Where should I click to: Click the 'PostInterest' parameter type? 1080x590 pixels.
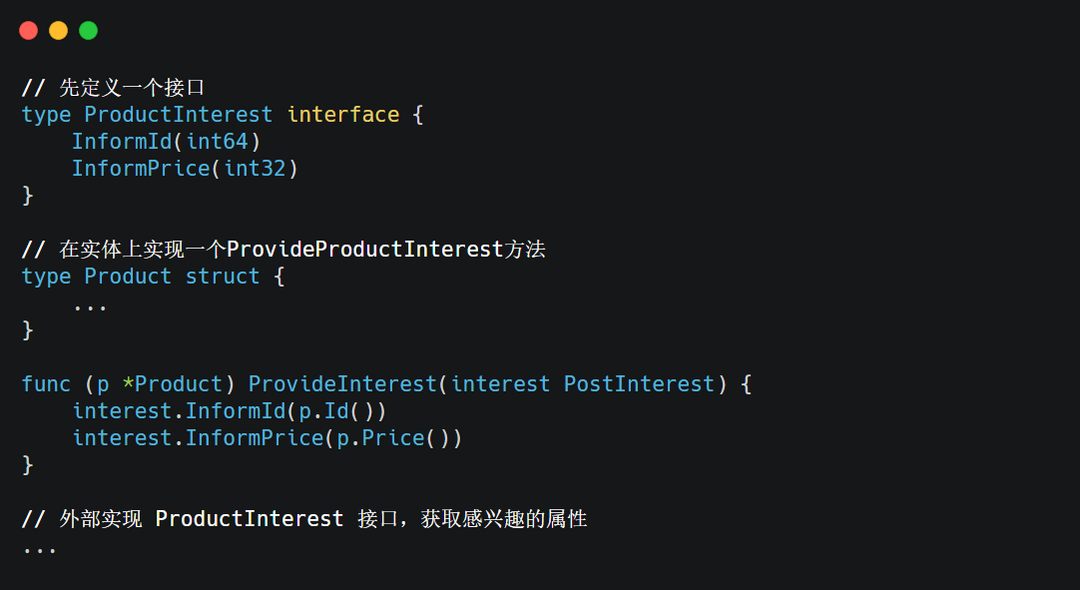[639, 385]
